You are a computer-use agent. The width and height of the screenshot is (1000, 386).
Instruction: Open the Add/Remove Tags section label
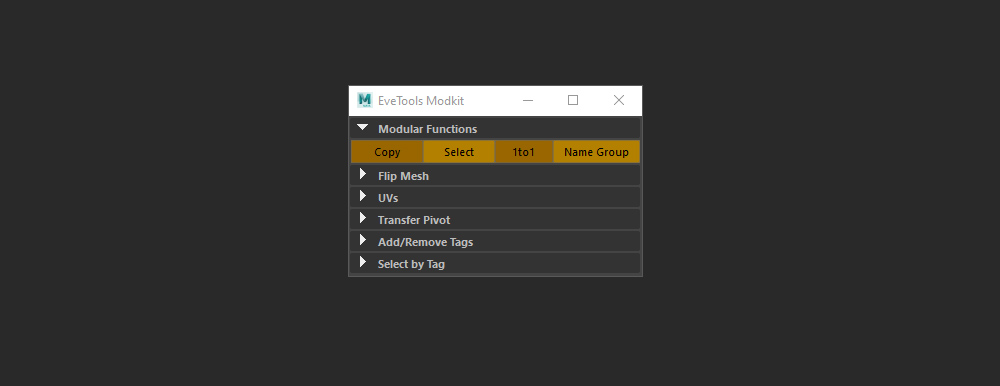[x=425, y=242]
